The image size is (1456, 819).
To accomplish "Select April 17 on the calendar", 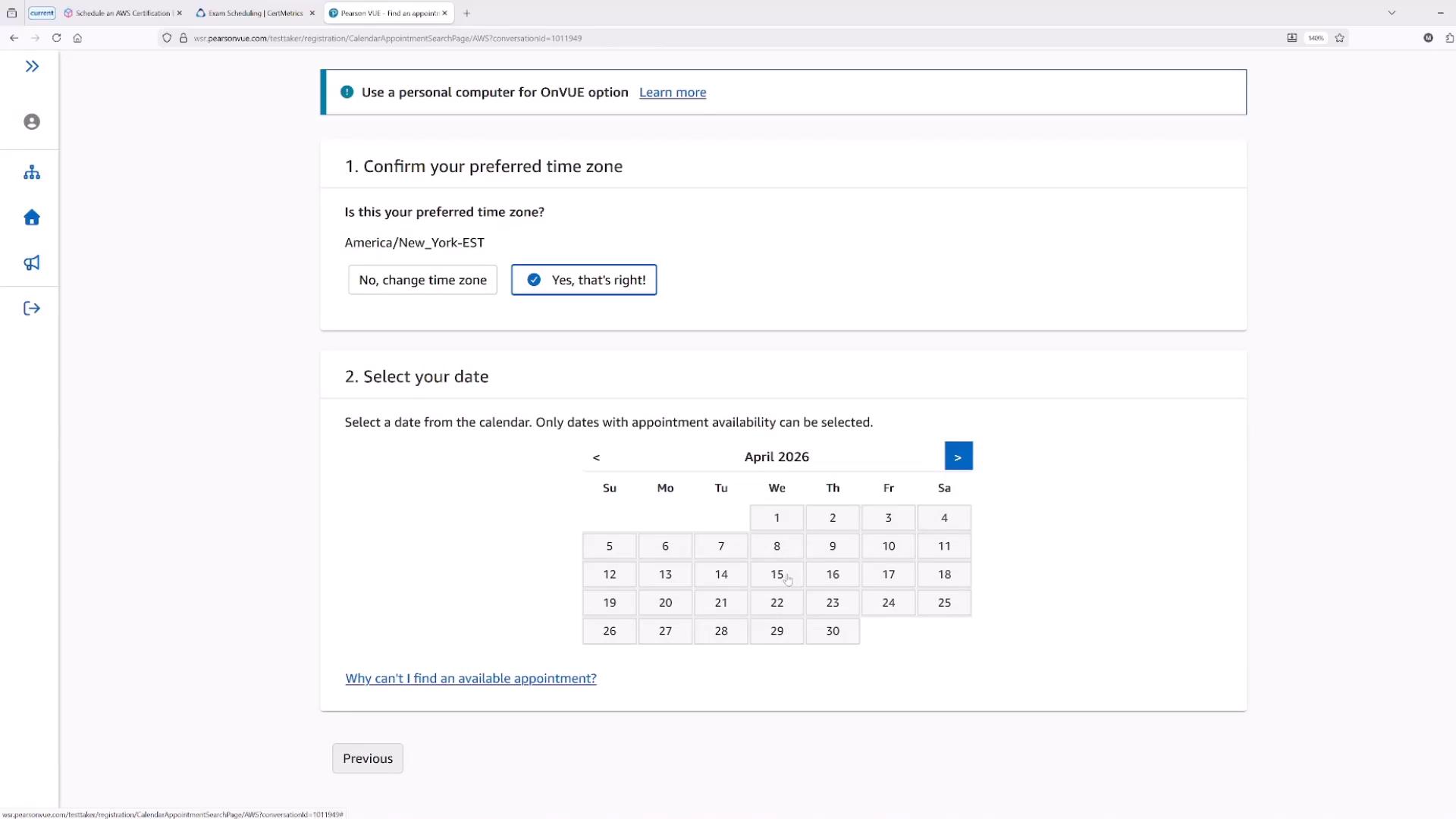I will point(889,574).
